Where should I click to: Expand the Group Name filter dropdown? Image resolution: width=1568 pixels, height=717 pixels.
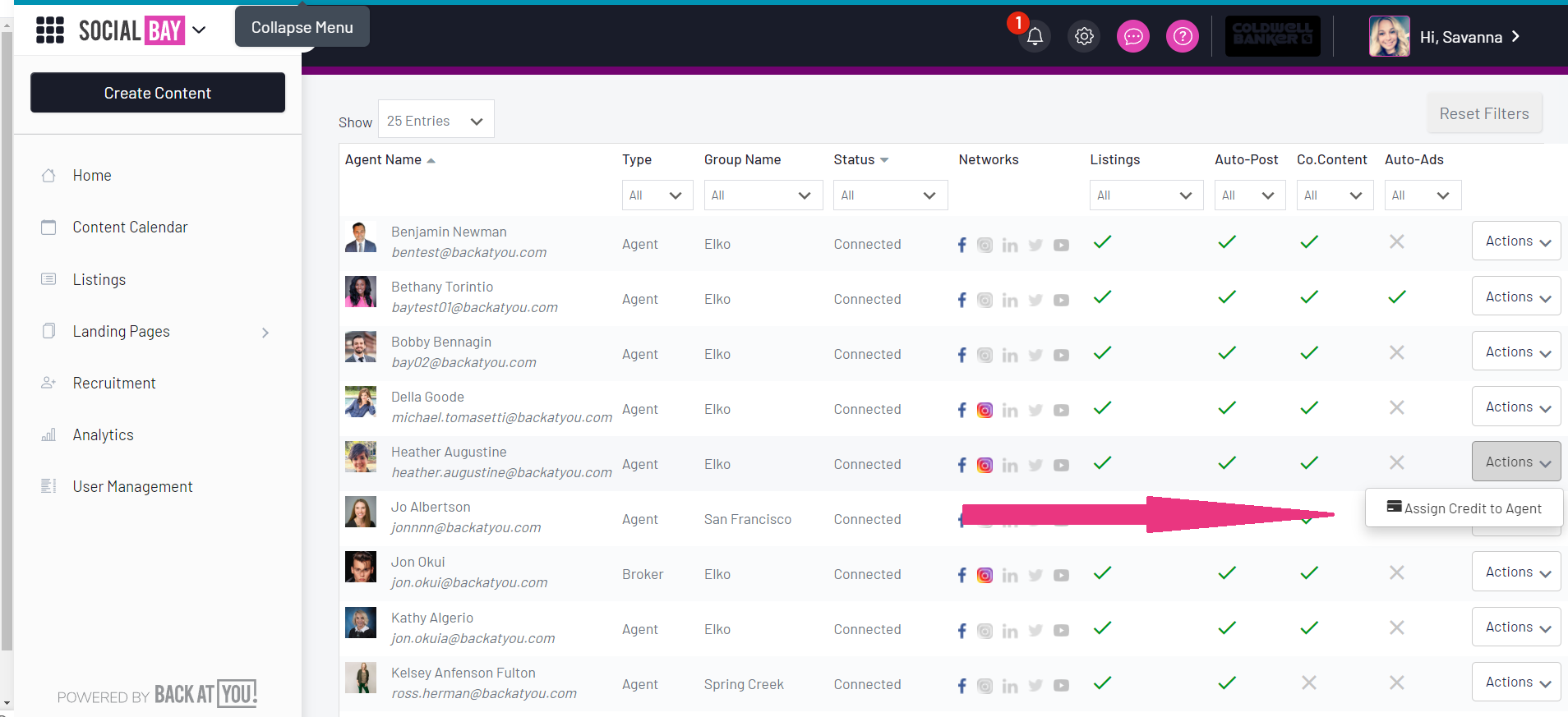click(x=763, y=195)
